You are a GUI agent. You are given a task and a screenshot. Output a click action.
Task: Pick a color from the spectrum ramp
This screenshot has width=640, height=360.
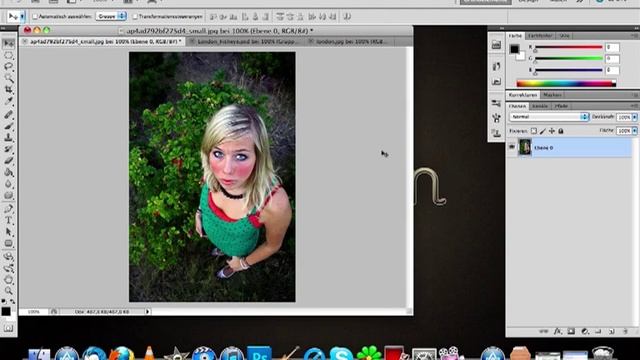coord(566,84)
